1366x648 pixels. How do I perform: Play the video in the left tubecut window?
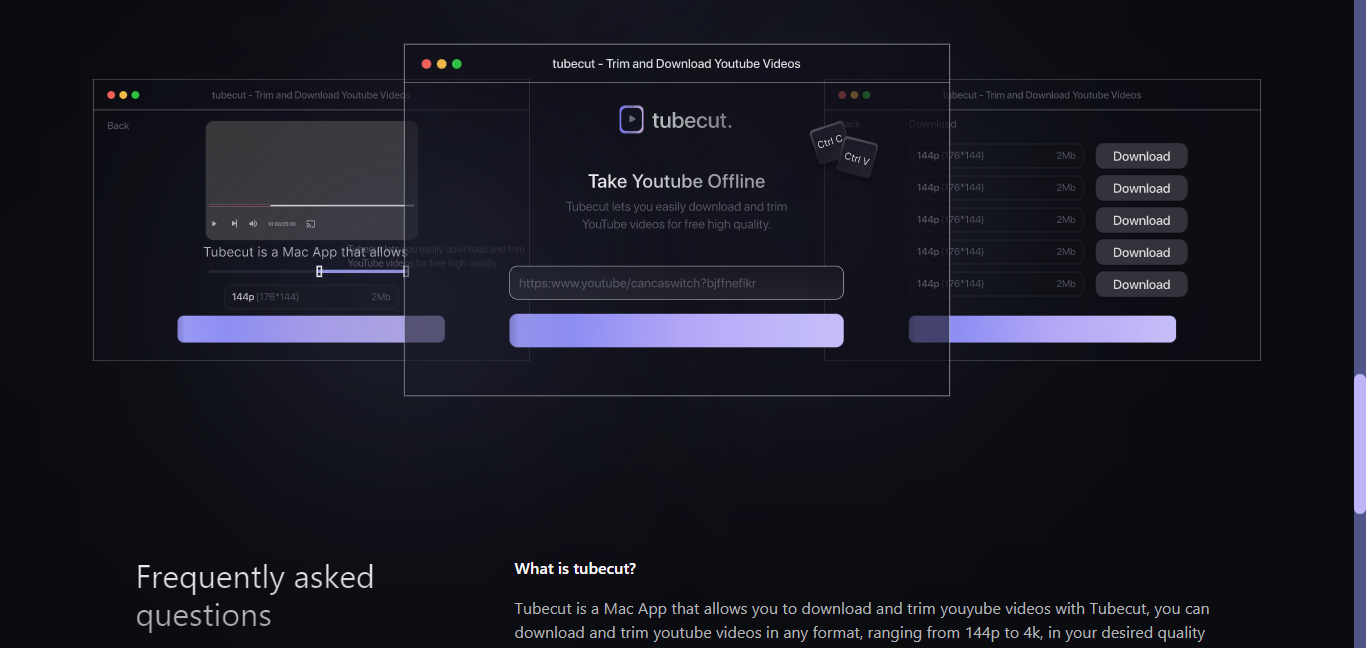pyautogui.click(x=214, y=224)
